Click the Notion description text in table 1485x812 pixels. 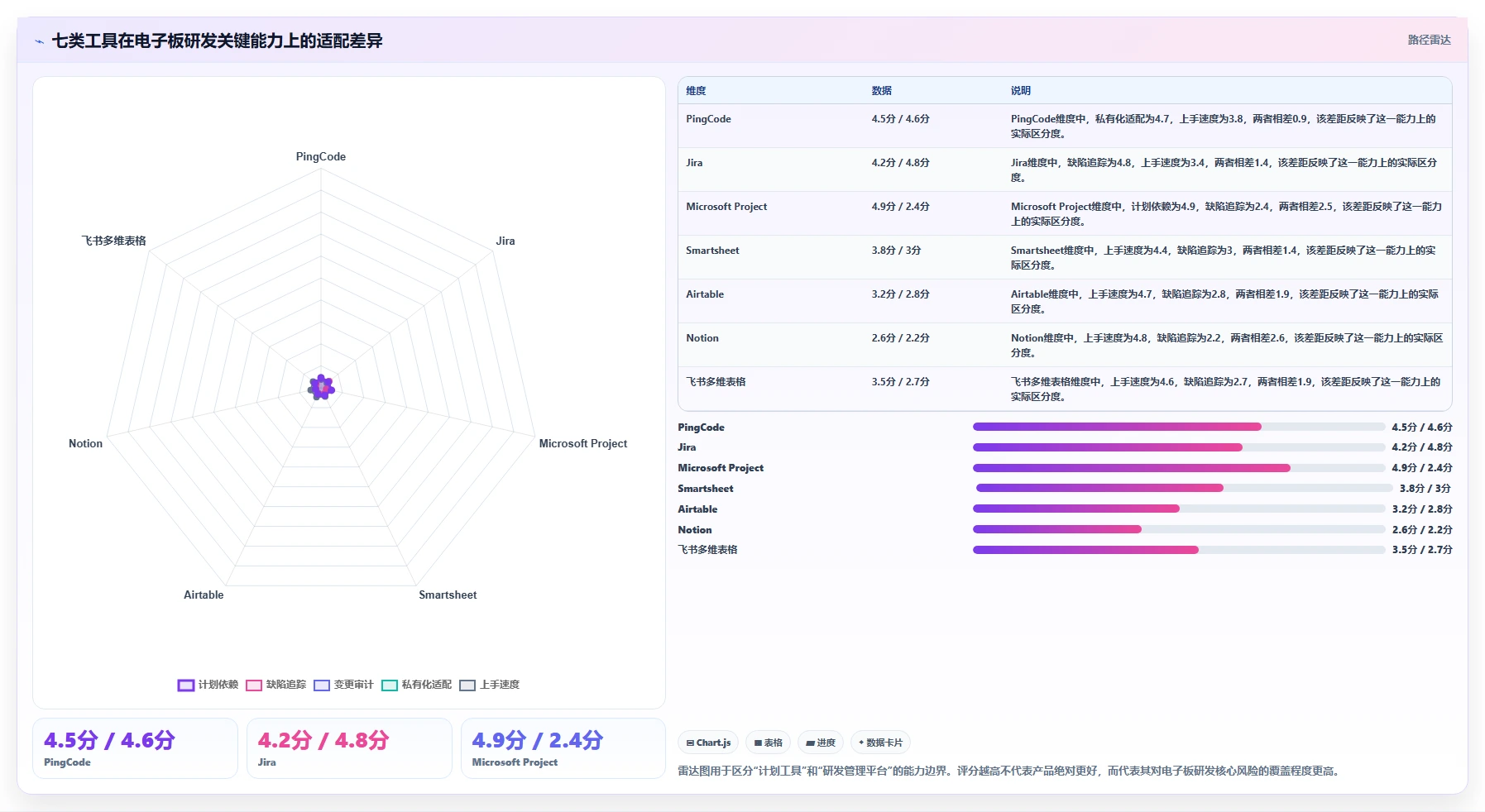1227,346
